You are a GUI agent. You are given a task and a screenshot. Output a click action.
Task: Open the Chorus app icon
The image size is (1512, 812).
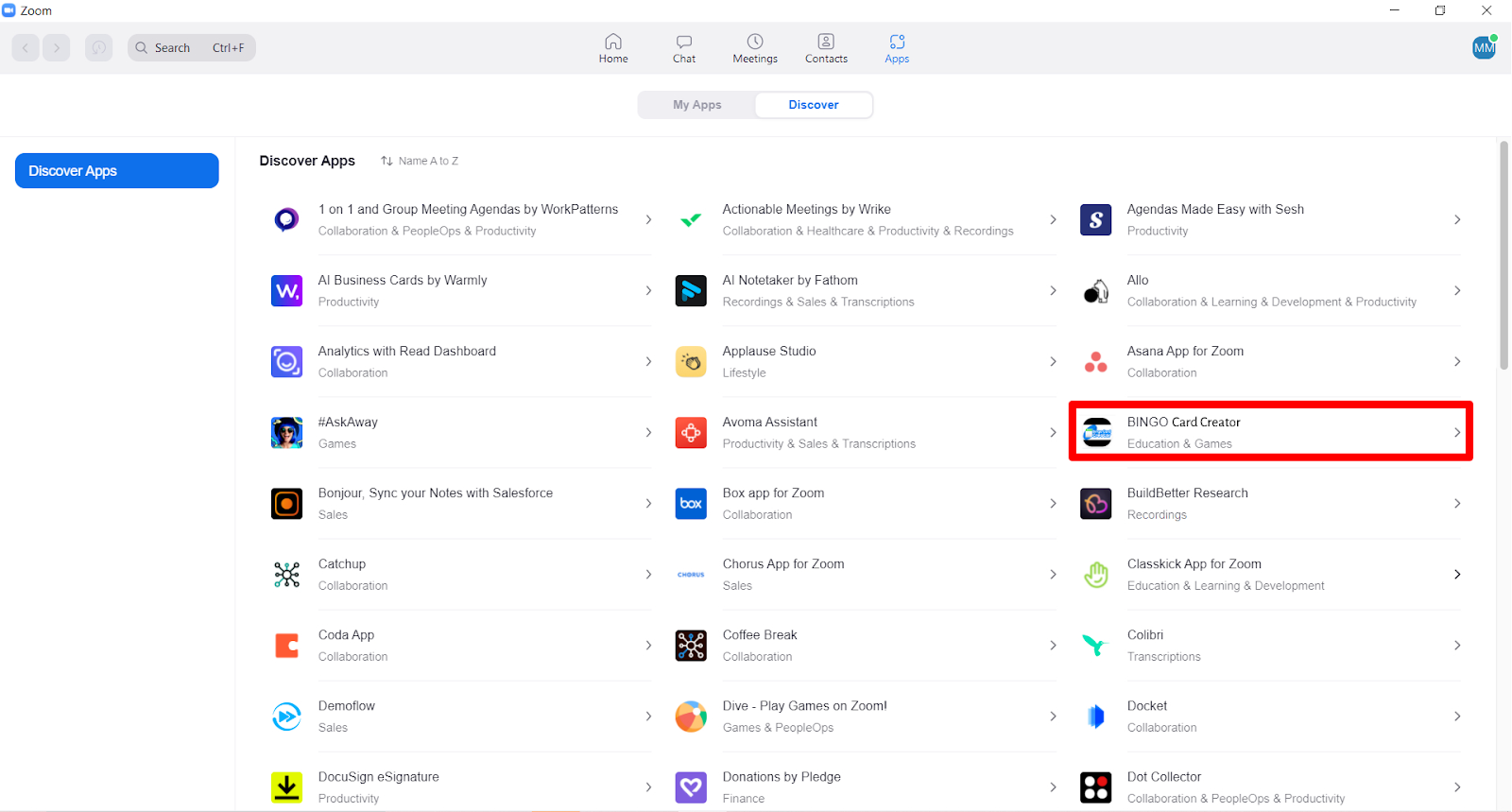(691, 575)
